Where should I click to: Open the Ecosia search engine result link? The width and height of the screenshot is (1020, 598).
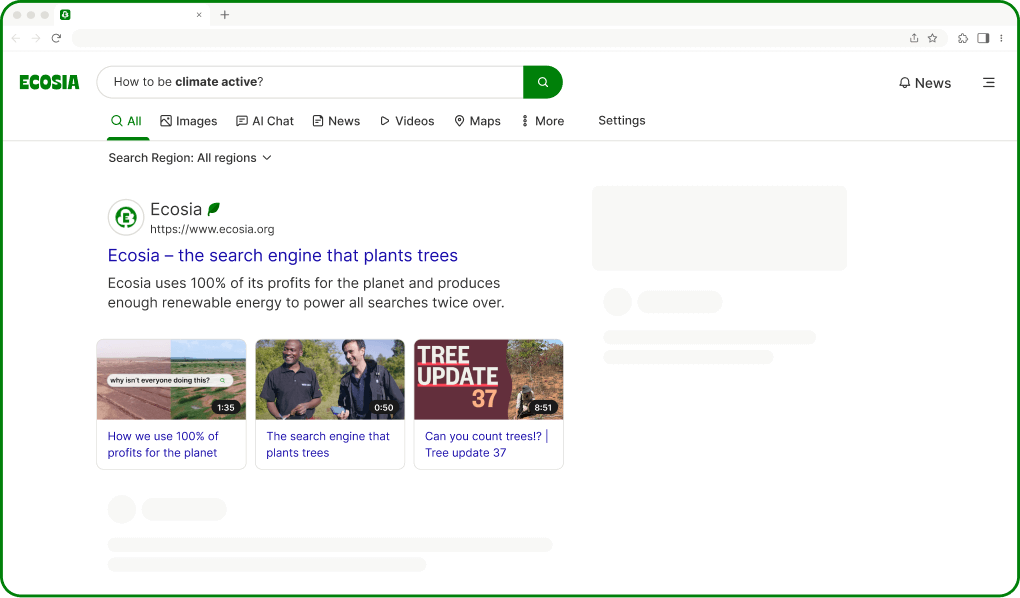click(282, 255)
